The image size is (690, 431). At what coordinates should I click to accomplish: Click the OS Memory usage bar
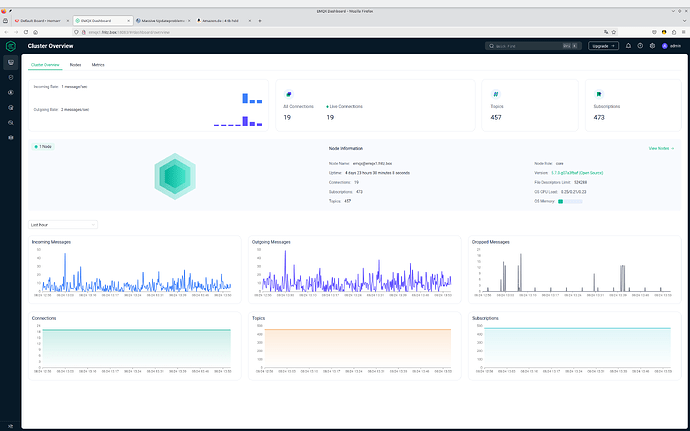pos(570,201)
